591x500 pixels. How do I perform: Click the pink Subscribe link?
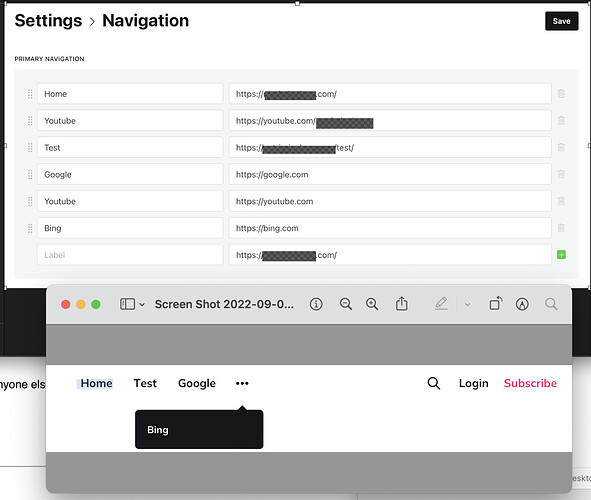click(530, 383)
